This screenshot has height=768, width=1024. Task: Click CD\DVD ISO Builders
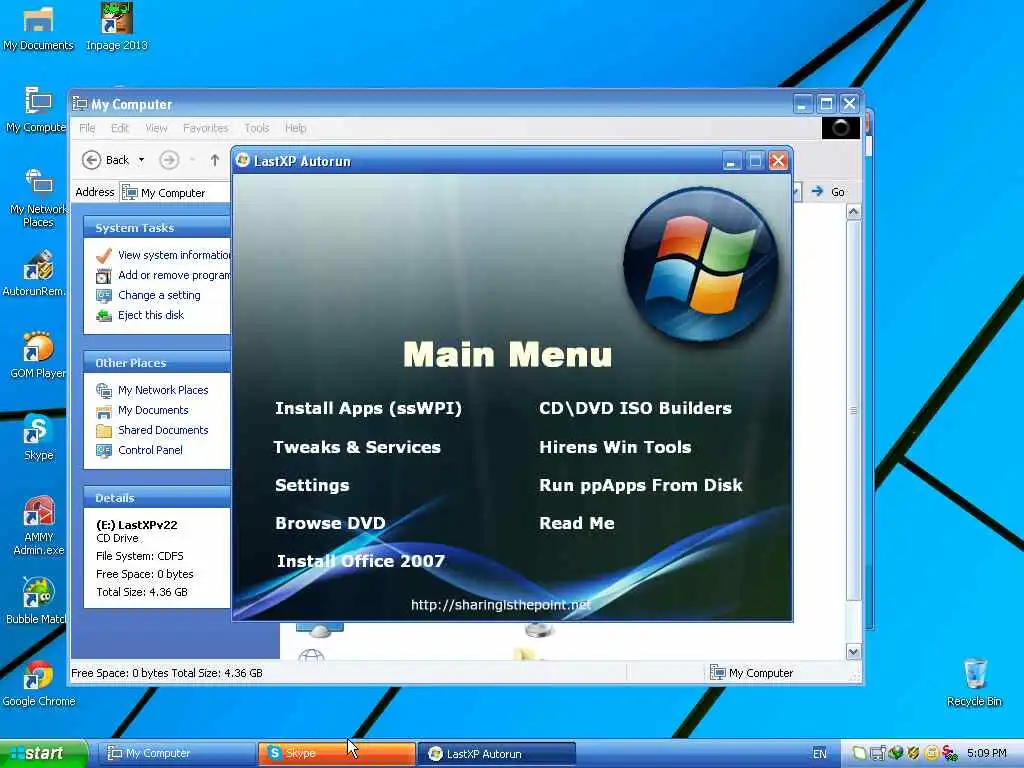[635, 408]
